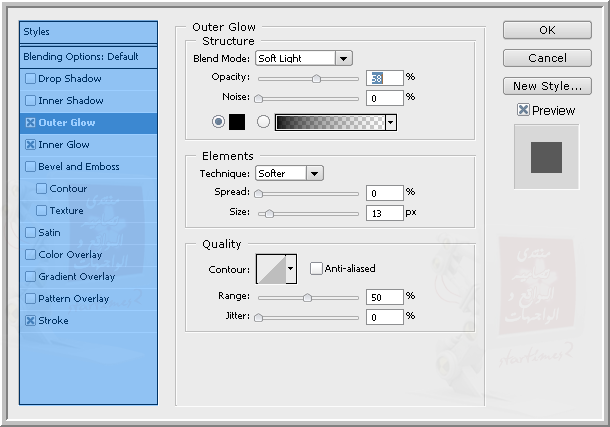Click the style preview thumbnail

pos(546,156)
